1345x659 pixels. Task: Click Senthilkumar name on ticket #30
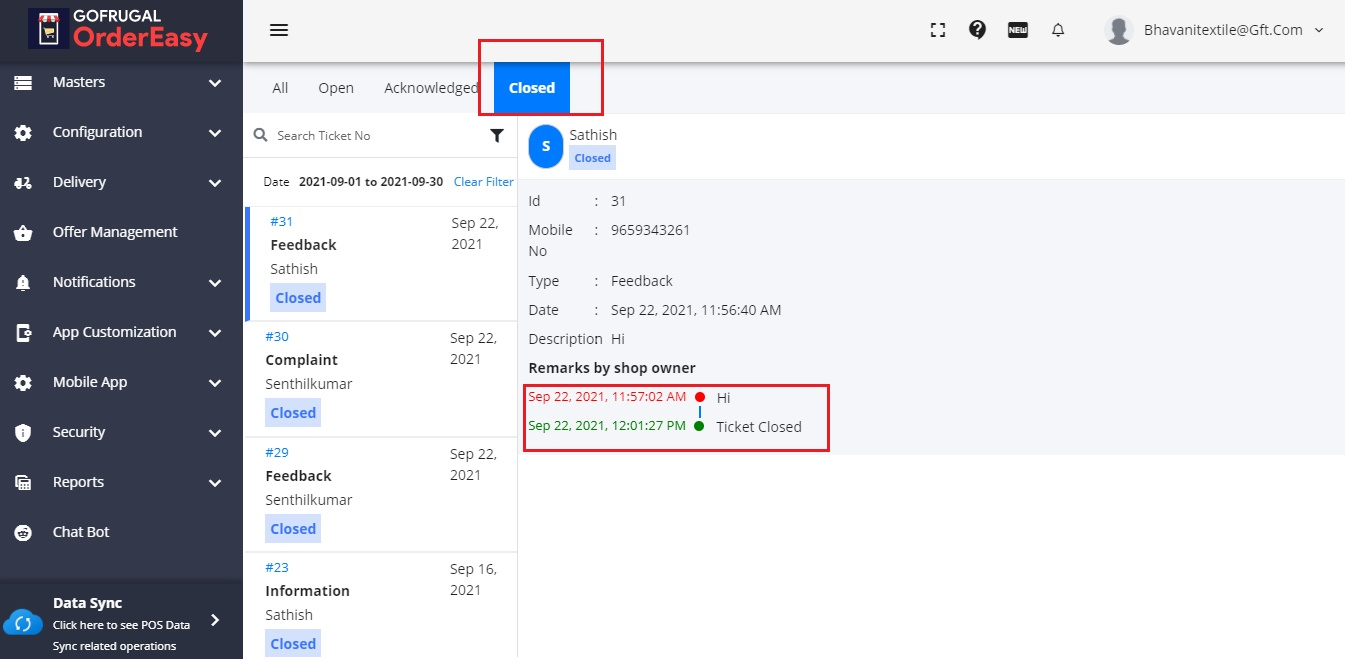point(309,384)
